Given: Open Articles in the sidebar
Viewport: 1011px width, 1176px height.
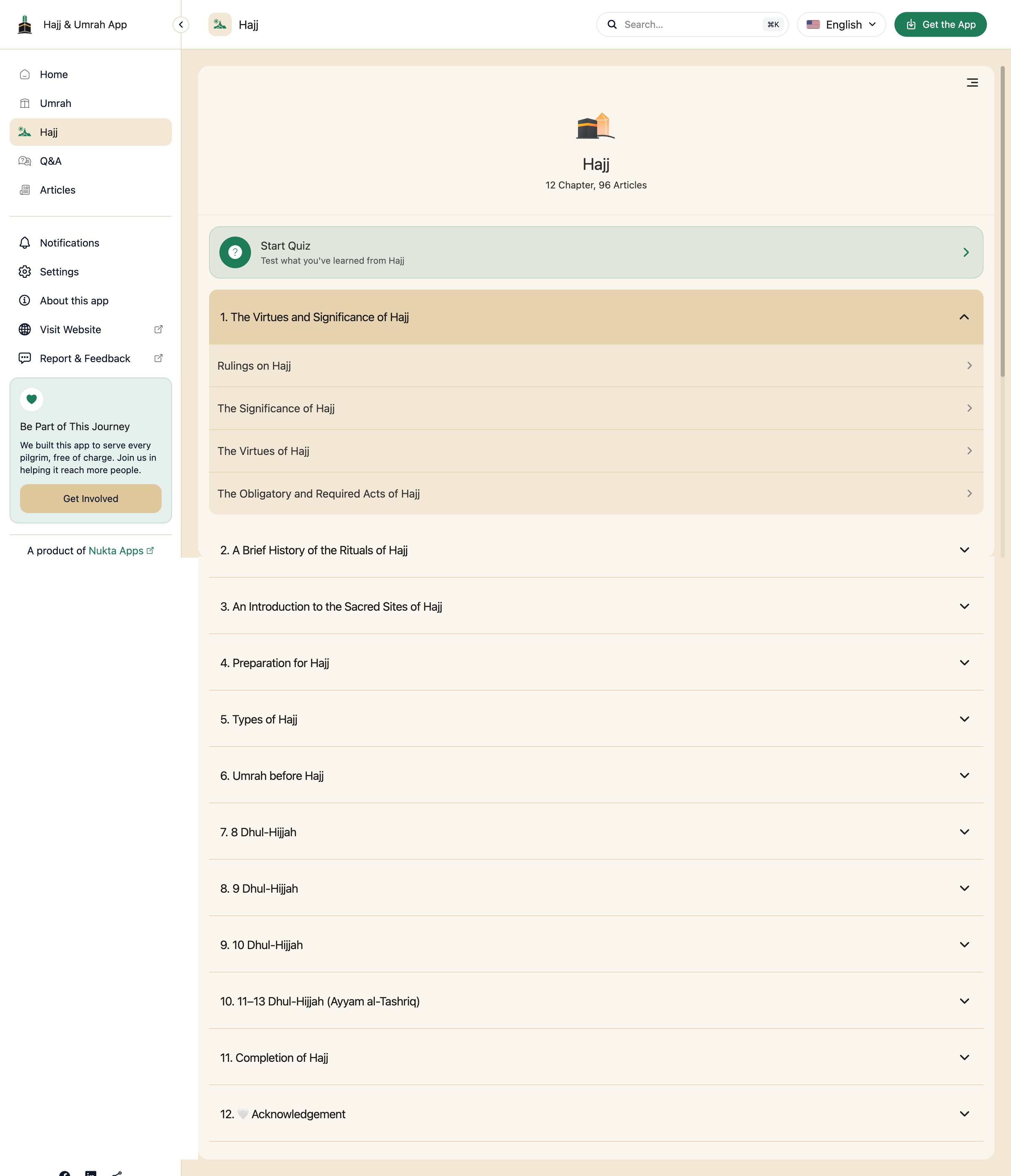Looking at the screenshot, I should pos(91,190).
